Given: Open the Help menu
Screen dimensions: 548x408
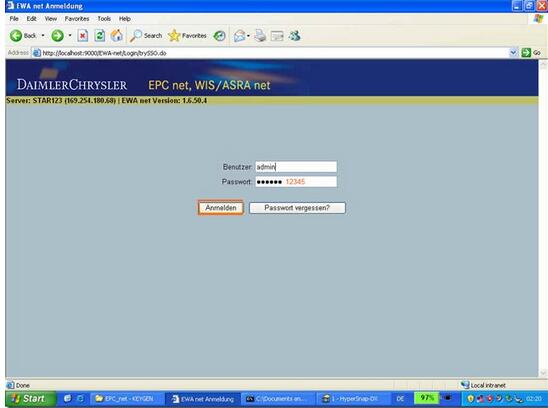Looking at the screenshot, I should (125, 19).
